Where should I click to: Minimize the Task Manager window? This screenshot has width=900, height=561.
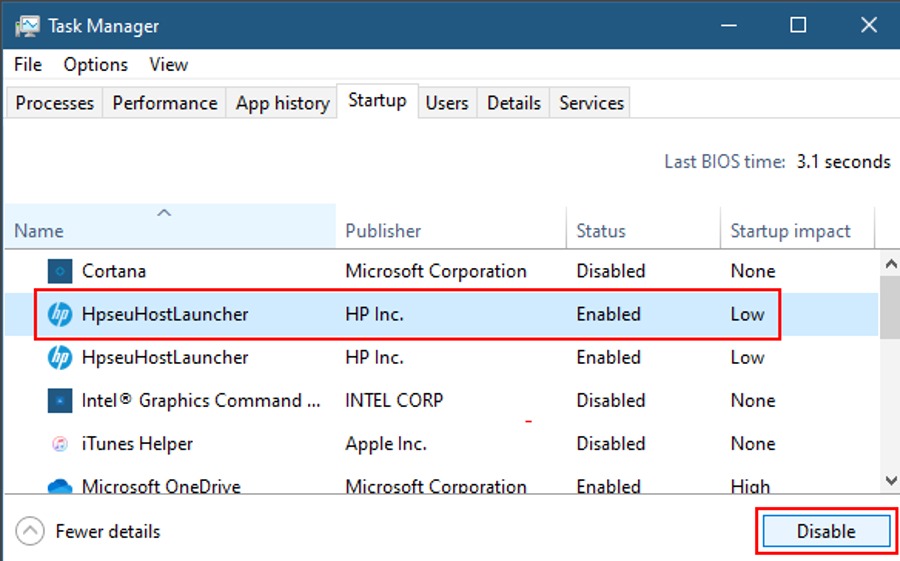729,25
